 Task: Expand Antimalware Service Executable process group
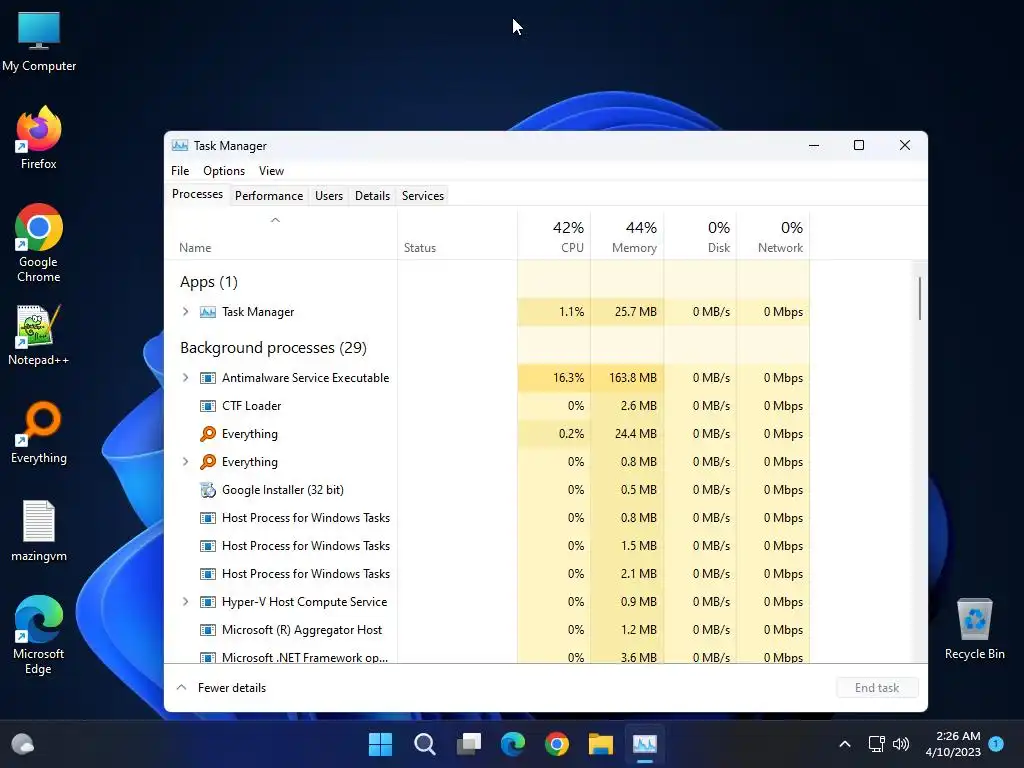pos(185,378)
